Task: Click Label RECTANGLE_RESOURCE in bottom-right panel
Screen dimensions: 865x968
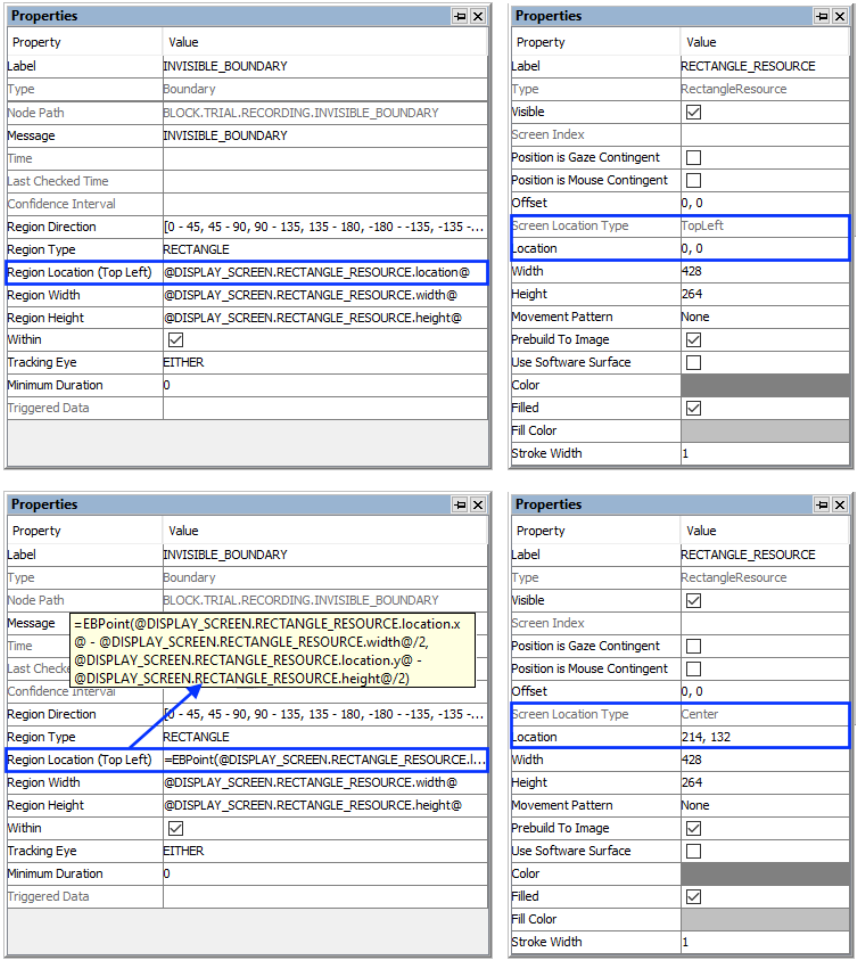Action: (765, 554)
